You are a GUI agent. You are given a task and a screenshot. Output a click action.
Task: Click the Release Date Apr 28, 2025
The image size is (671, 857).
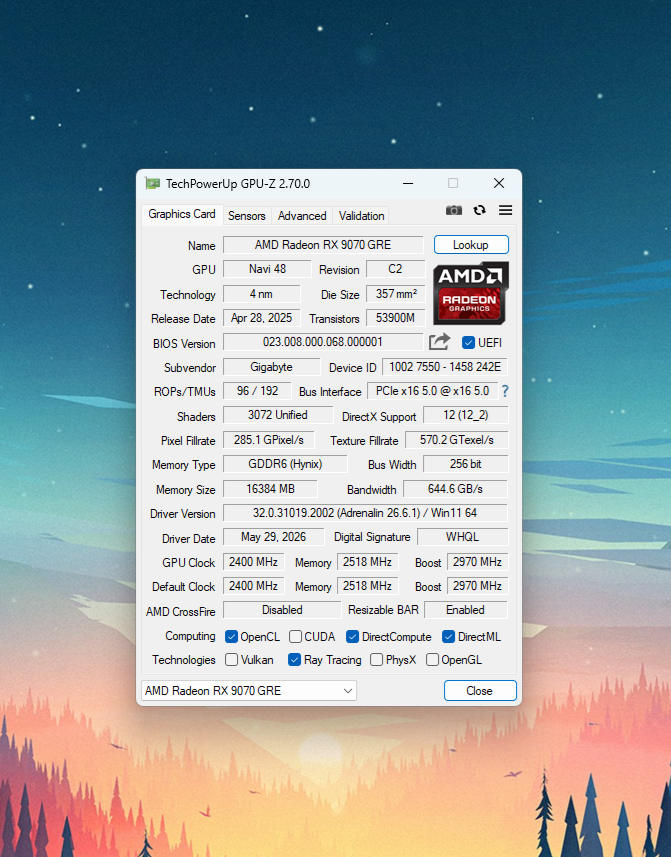[261, 318]
